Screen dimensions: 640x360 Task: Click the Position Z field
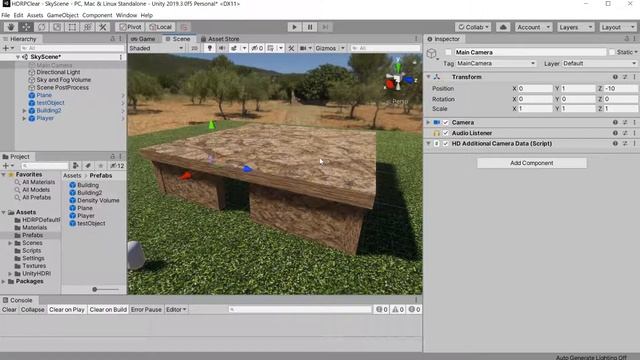(620, 88)
